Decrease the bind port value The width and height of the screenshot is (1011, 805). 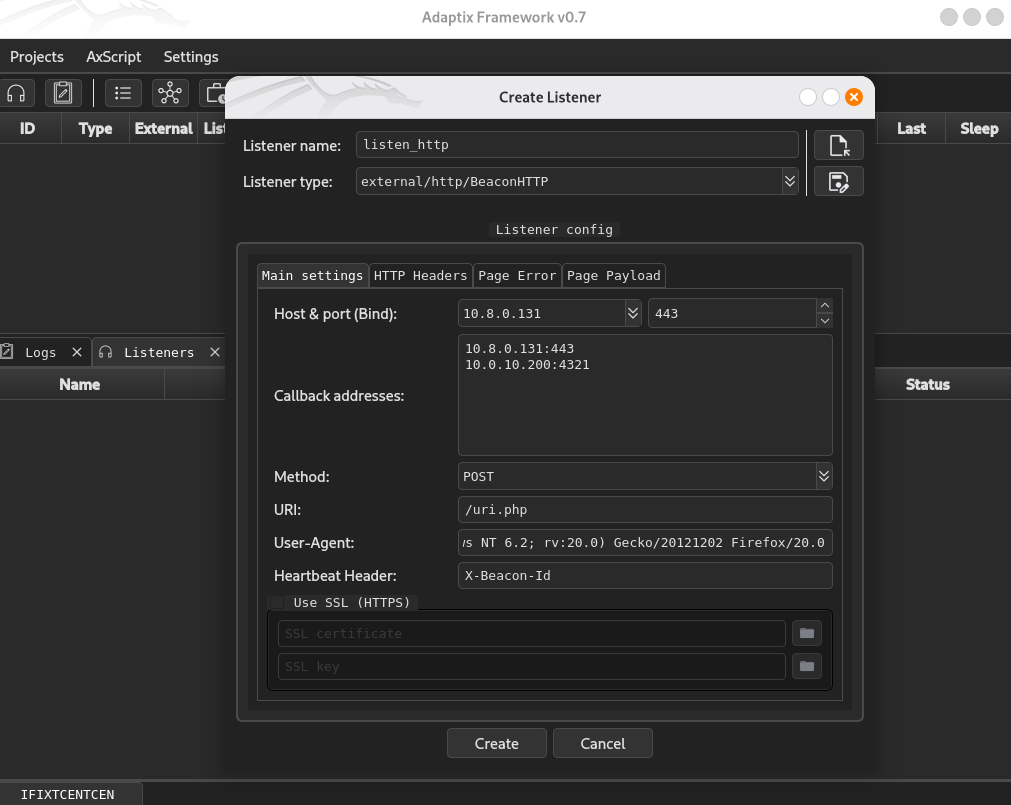point(825,320)
